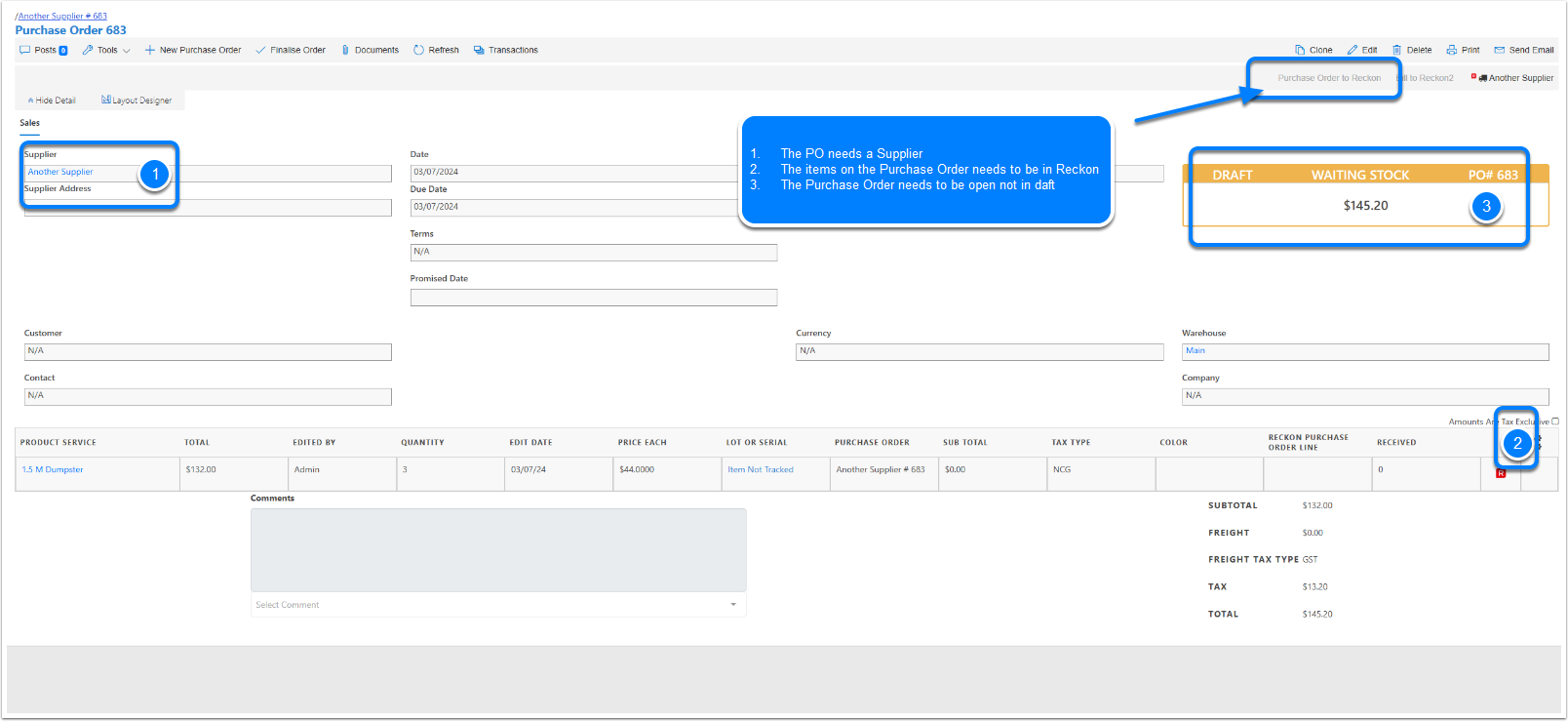Open Documents via the paperclip icon
This screenshot has height=721, width=1568.
[x=345, y=50]
